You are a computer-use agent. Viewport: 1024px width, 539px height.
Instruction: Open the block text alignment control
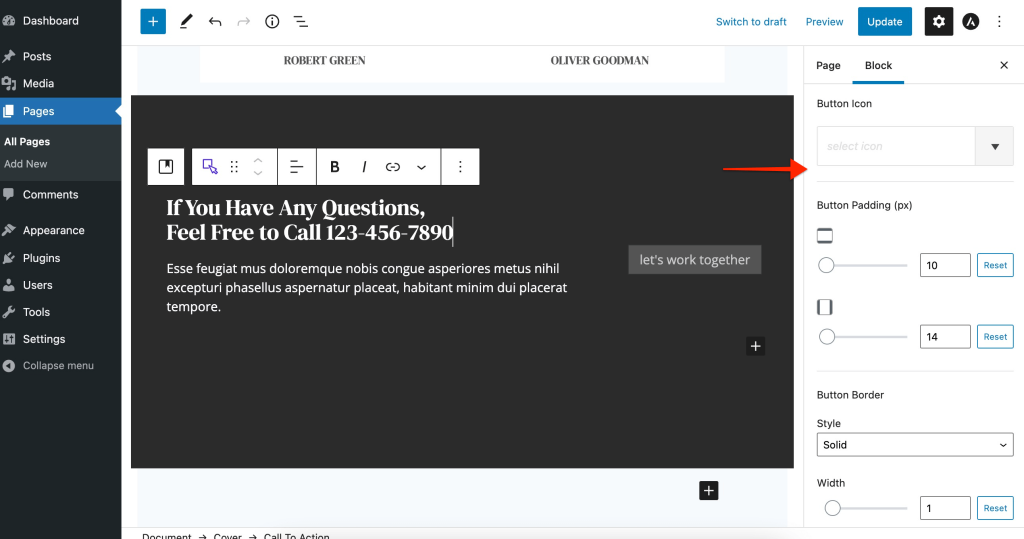pyautogui.click(x=296, y=167)
